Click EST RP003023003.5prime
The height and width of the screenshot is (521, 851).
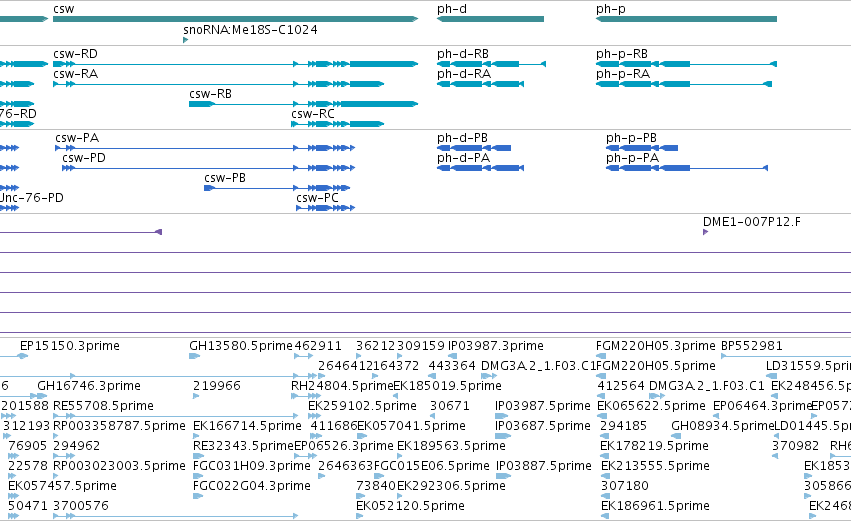click(119, 466)
